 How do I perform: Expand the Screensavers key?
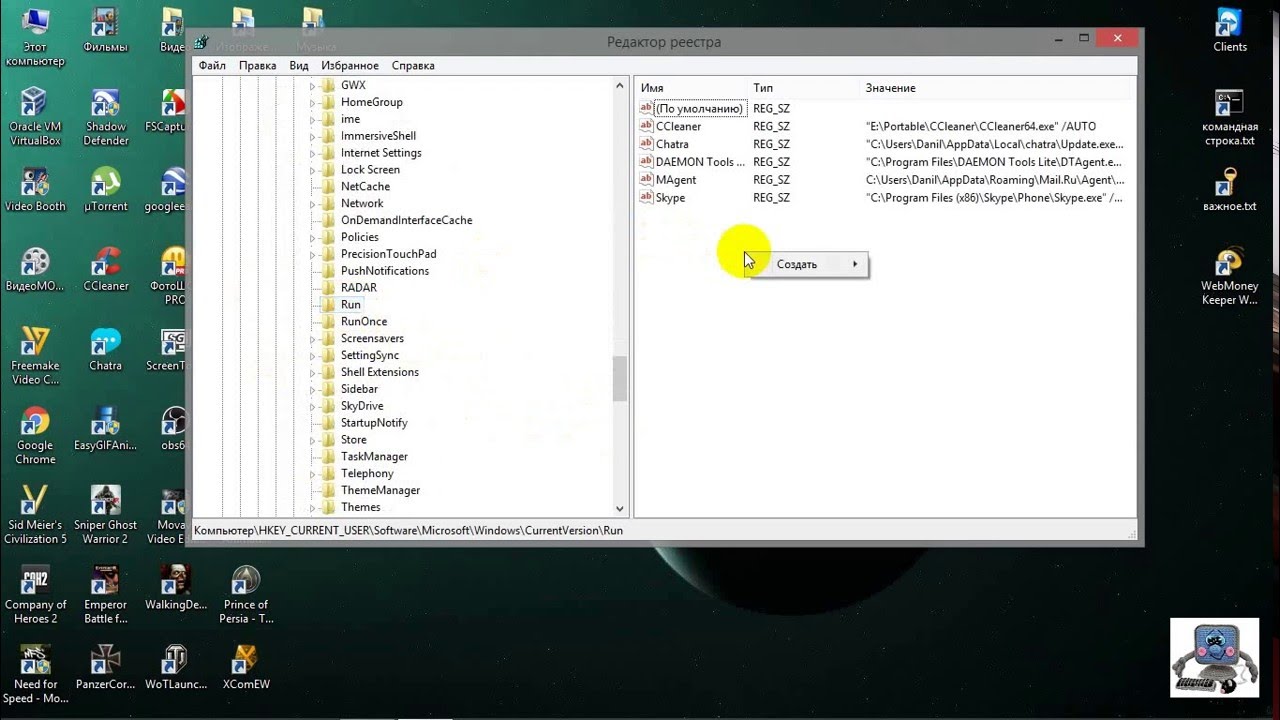pyautogui.click(x=312, y=338)
